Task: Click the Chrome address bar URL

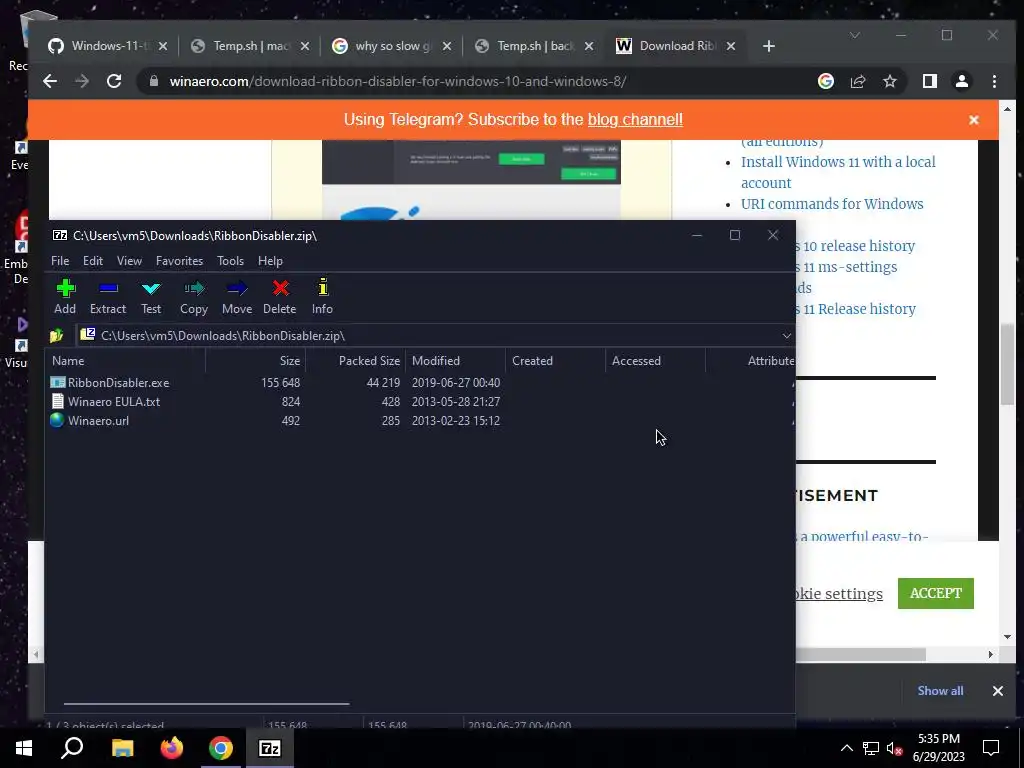Action: [398, 82]
